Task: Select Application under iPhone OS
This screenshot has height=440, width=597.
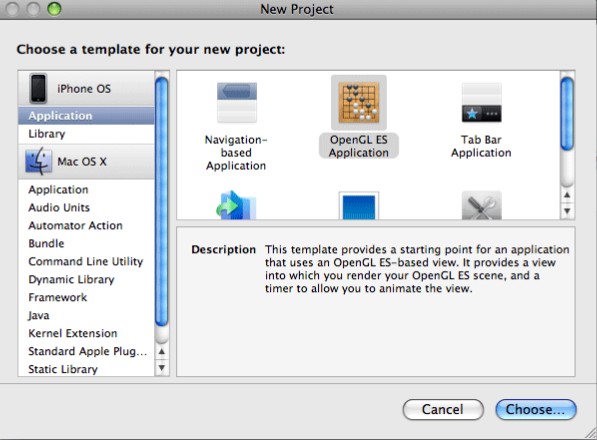Action: click(x=86, y=116)
